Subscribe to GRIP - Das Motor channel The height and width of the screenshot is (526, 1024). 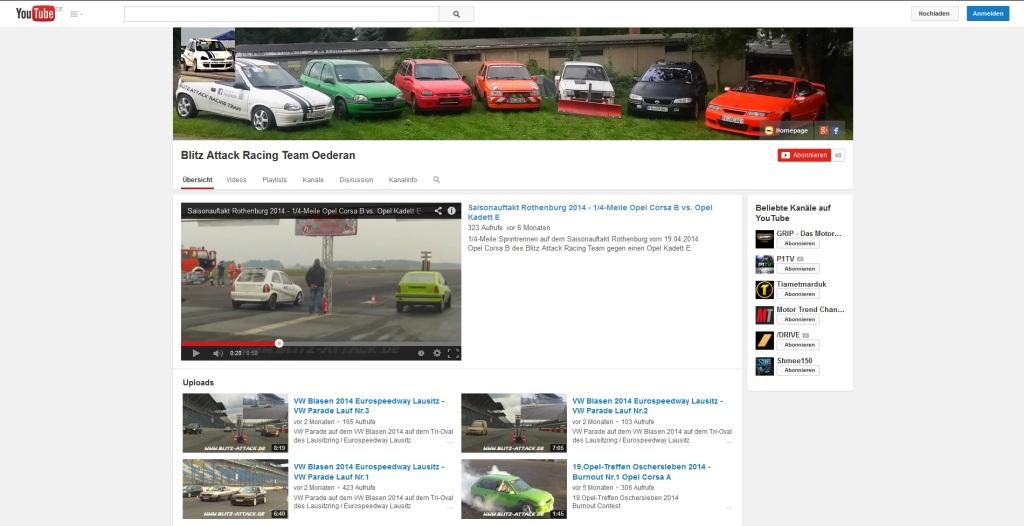pyautogui.click(x=798, y=244)
